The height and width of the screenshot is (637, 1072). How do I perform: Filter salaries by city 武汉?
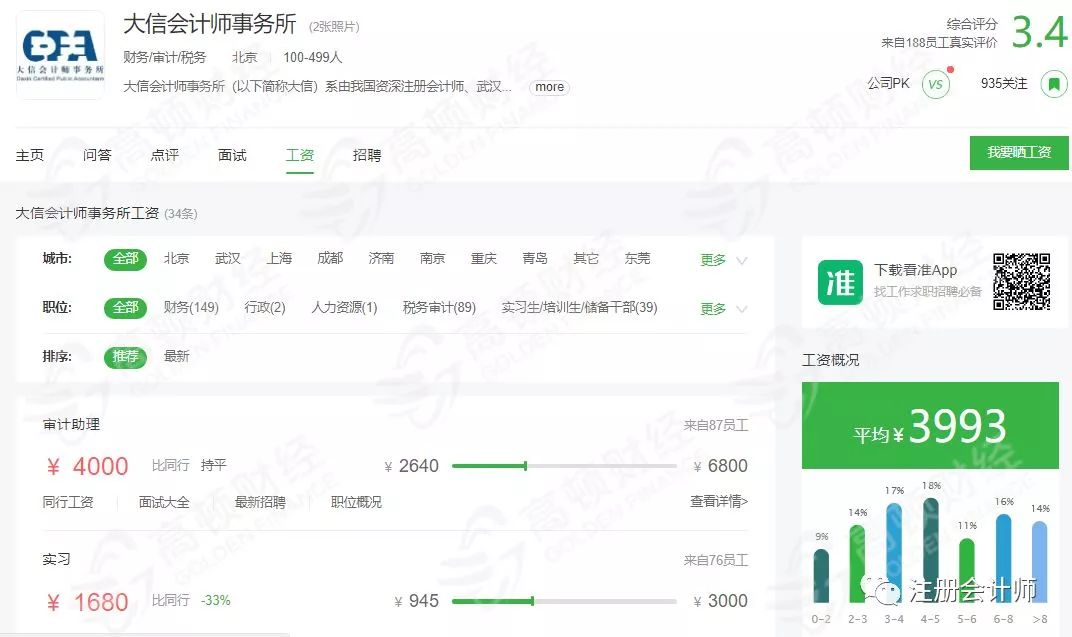(x=228, y=258)
